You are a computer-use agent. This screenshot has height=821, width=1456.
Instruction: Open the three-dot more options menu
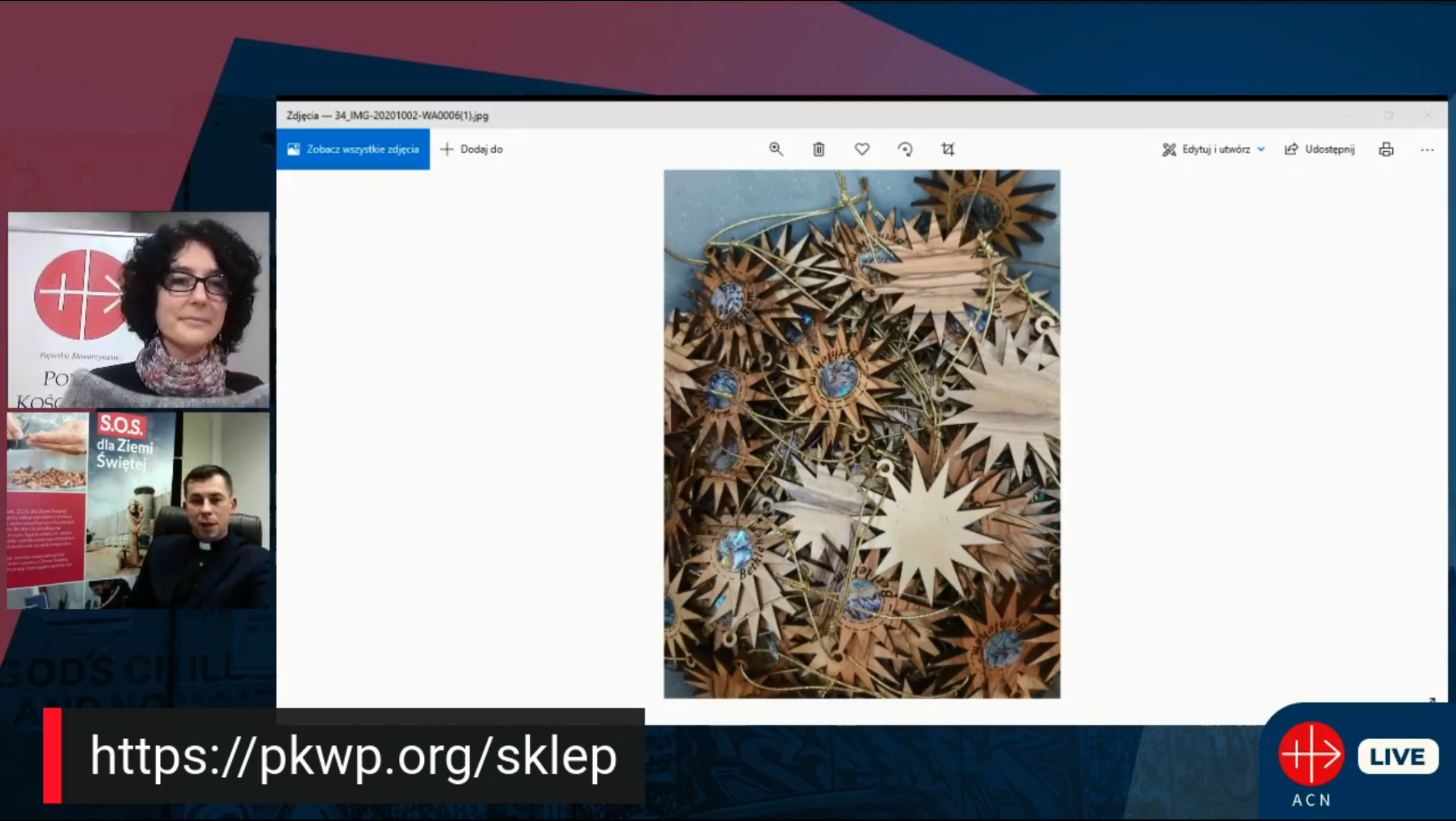click(x=1427, y=150)
